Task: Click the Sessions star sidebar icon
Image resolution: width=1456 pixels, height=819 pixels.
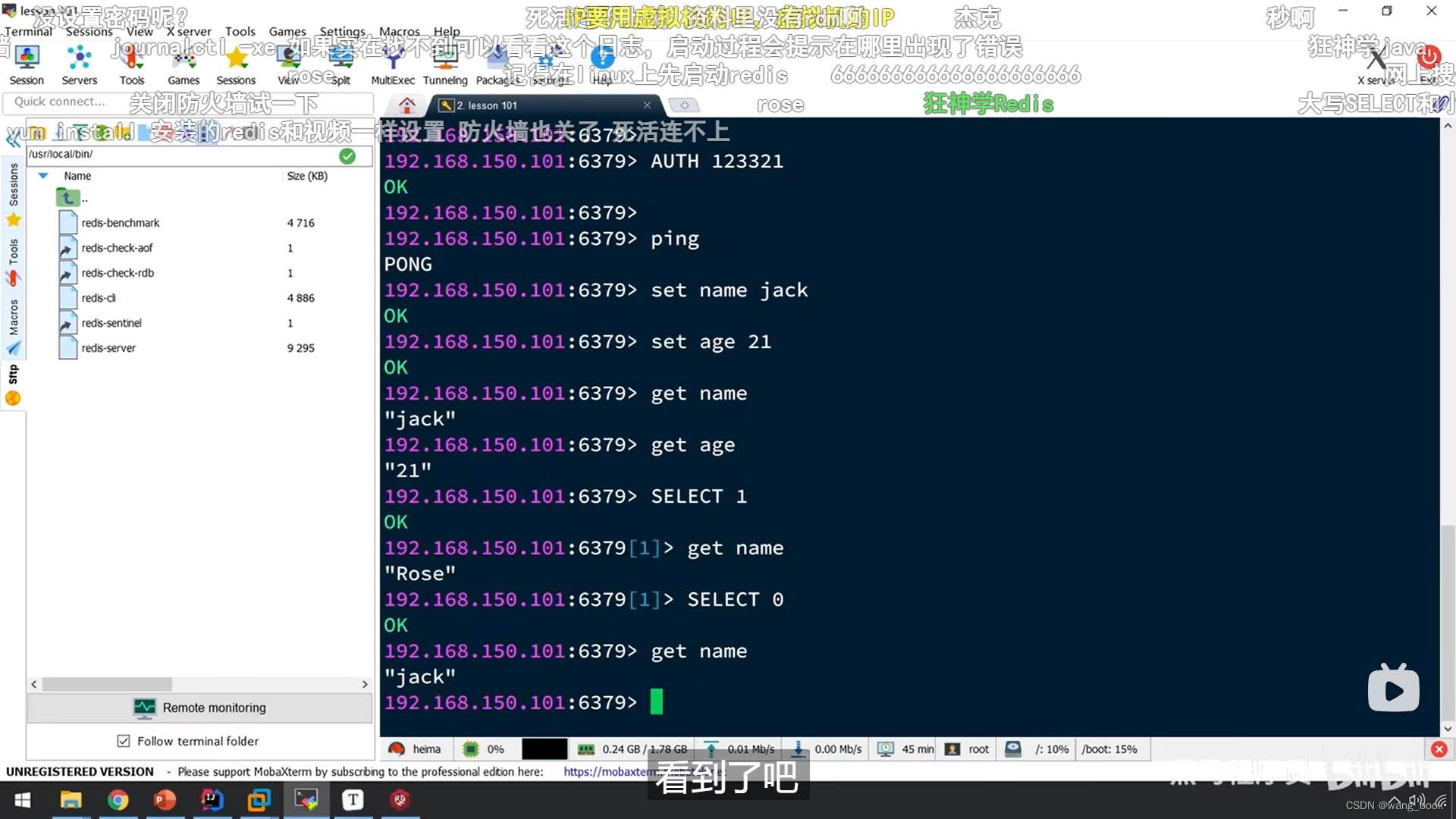Action: pyautogui.click(x=14, y=220)
